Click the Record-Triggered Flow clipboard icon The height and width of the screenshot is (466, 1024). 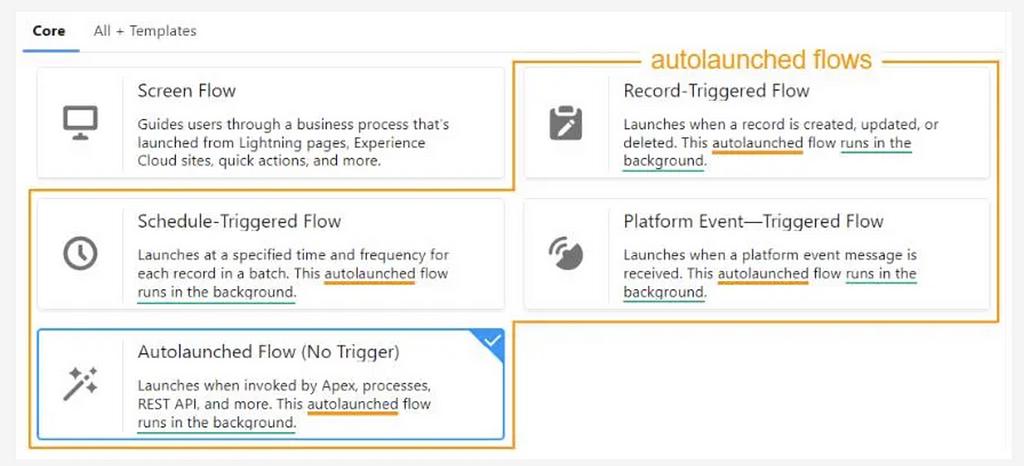566,123
